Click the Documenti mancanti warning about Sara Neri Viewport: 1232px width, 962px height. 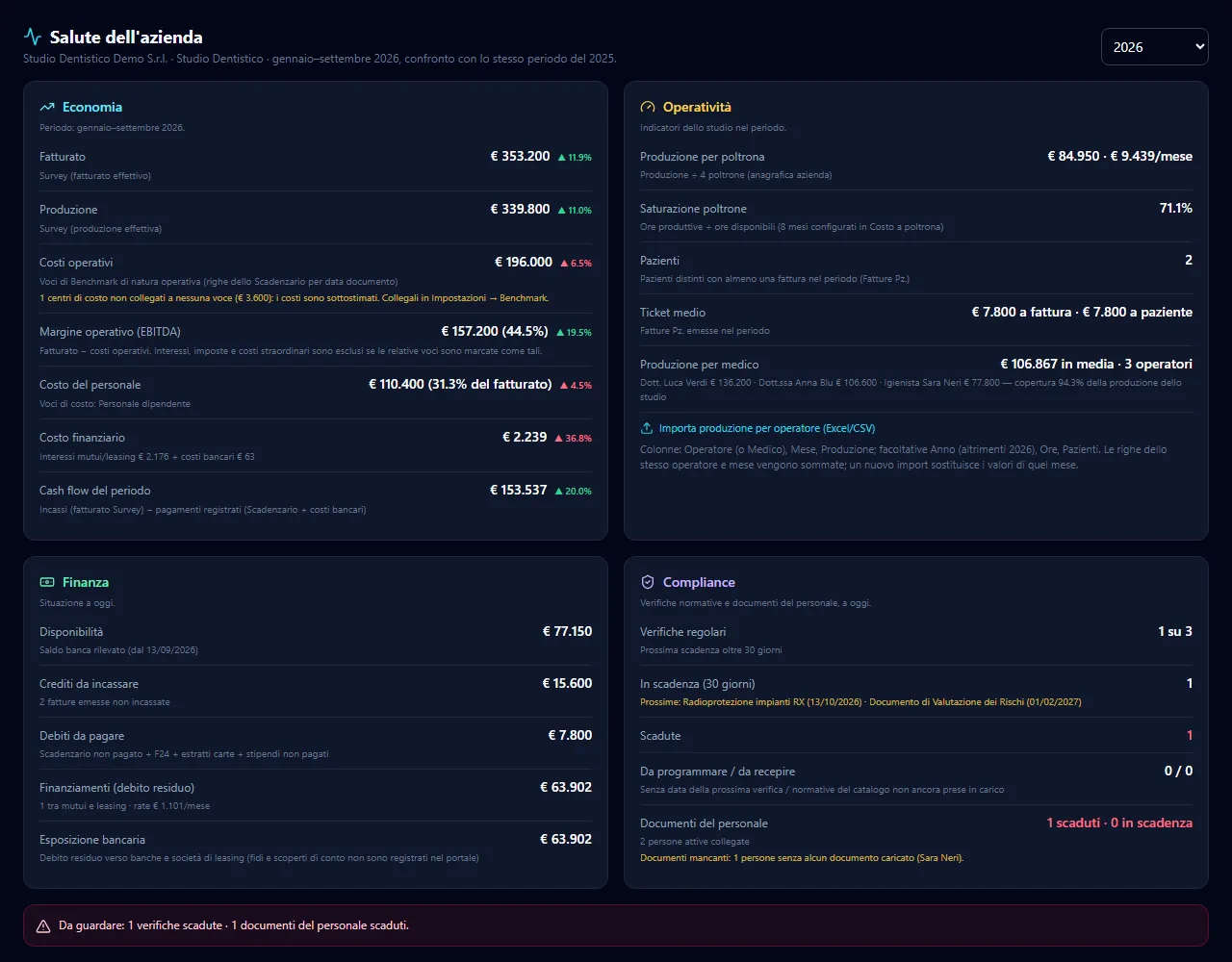[802, 858]
